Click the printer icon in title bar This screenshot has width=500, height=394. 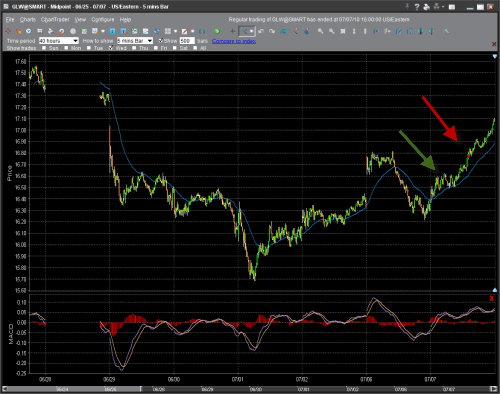click(x=426, y=7)
